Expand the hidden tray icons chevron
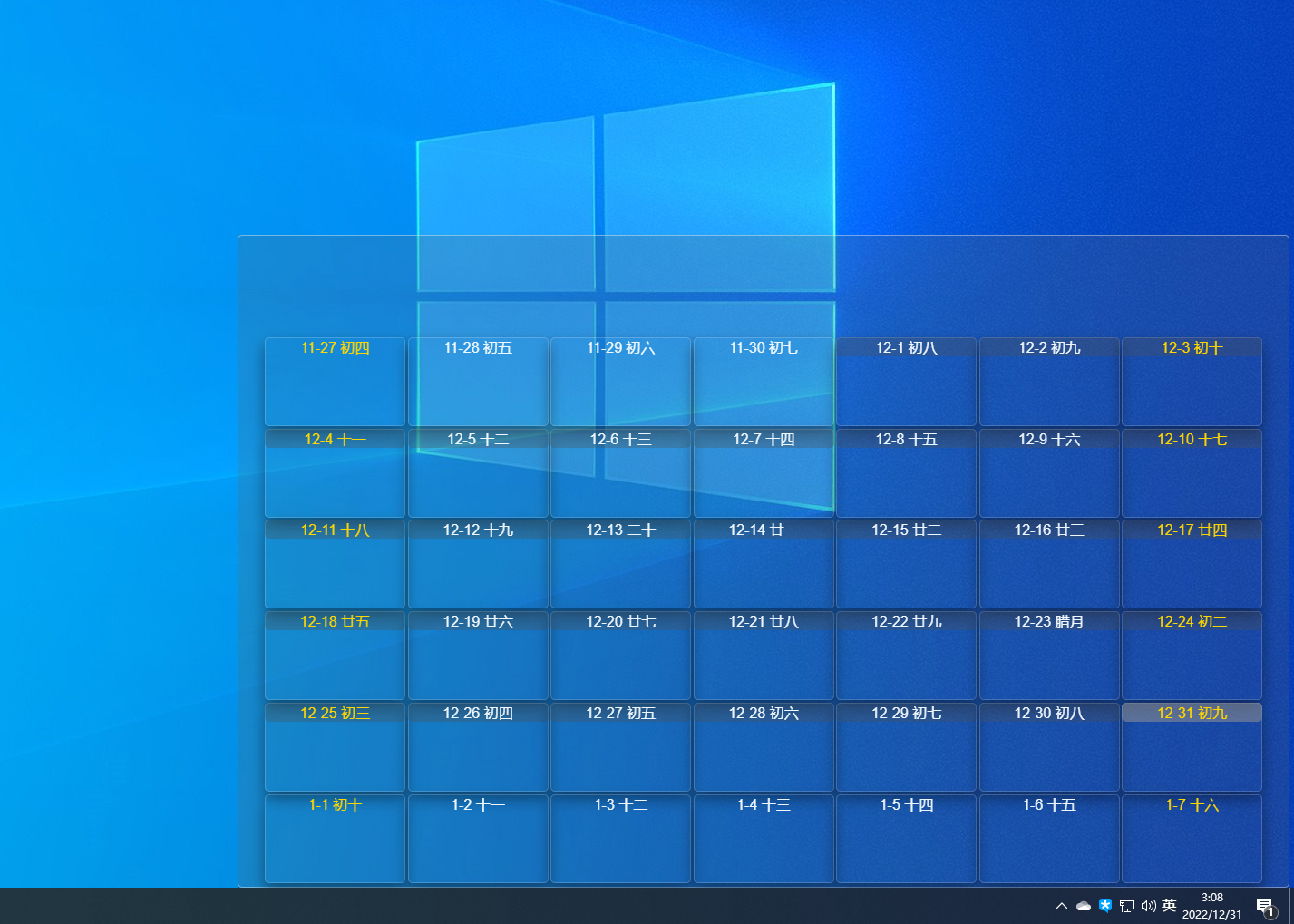Image resolution: width=1294 pixels, height=924 pixels. tap(1062, 906)
